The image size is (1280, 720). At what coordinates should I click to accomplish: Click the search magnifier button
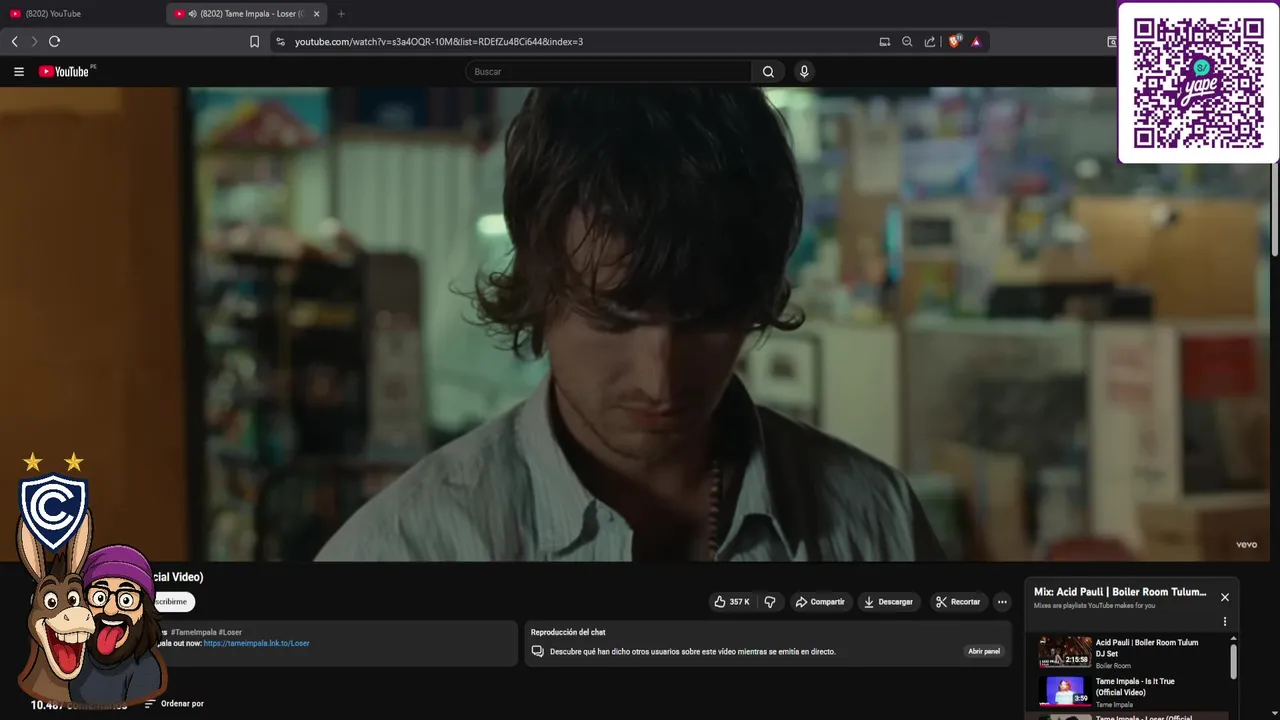click(768, 72)
